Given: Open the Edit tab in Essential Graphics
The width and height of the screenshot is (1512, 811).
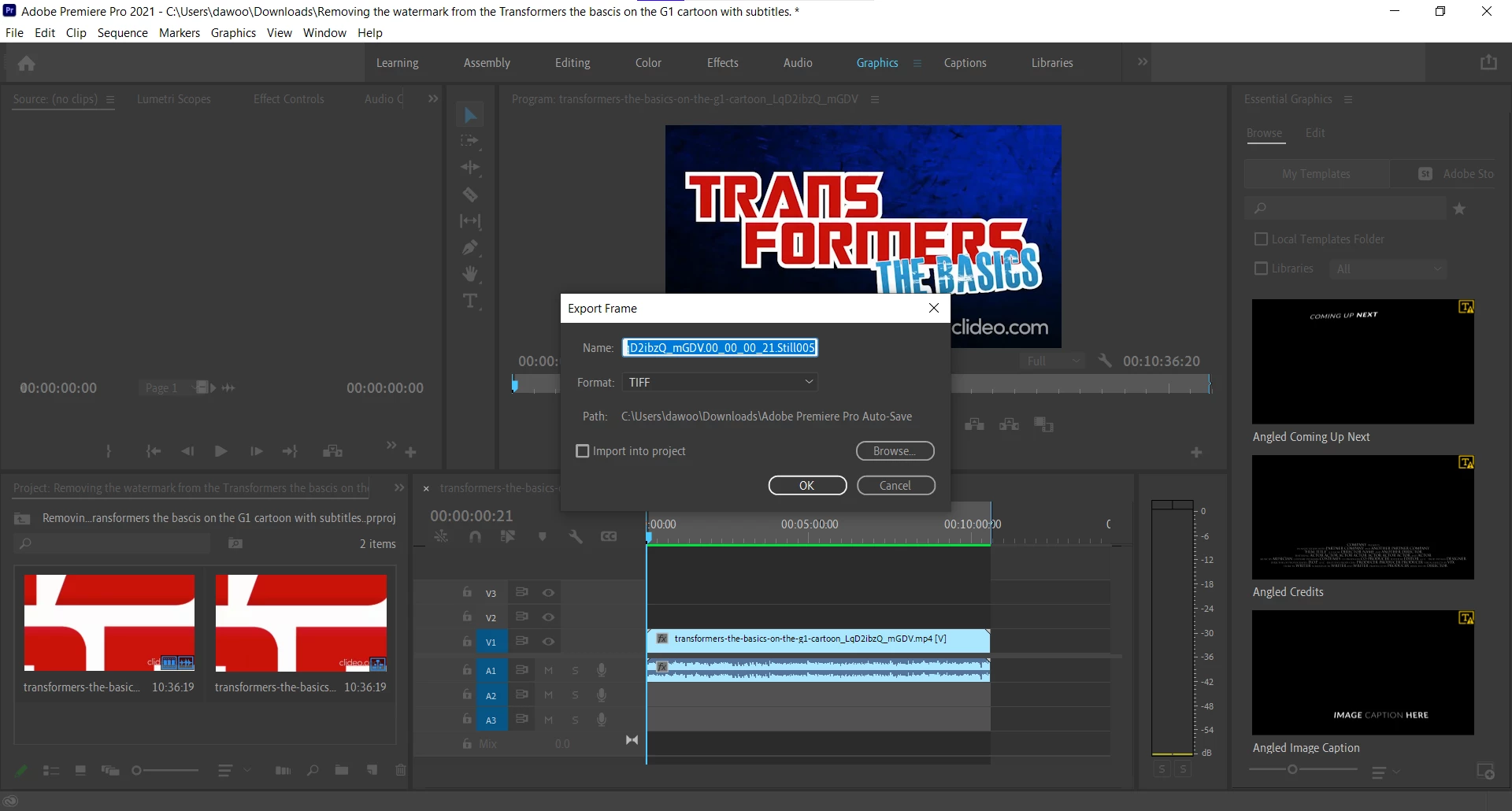Looking at the screenshot, I should point(1315,133).
